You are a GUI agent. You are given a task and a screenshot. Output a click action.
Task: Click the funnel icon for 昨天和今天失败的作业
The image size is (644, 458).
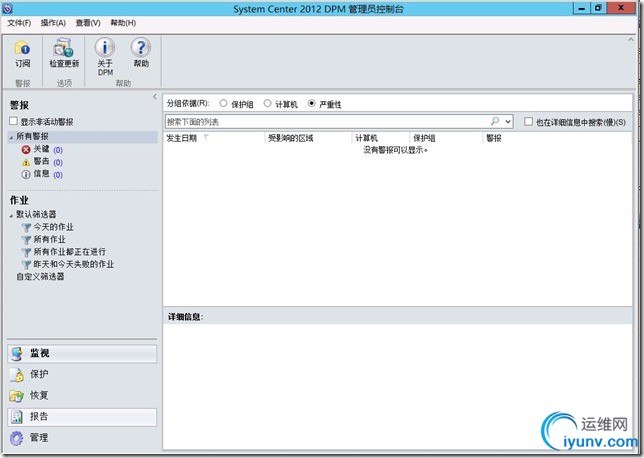pos(26,265)
